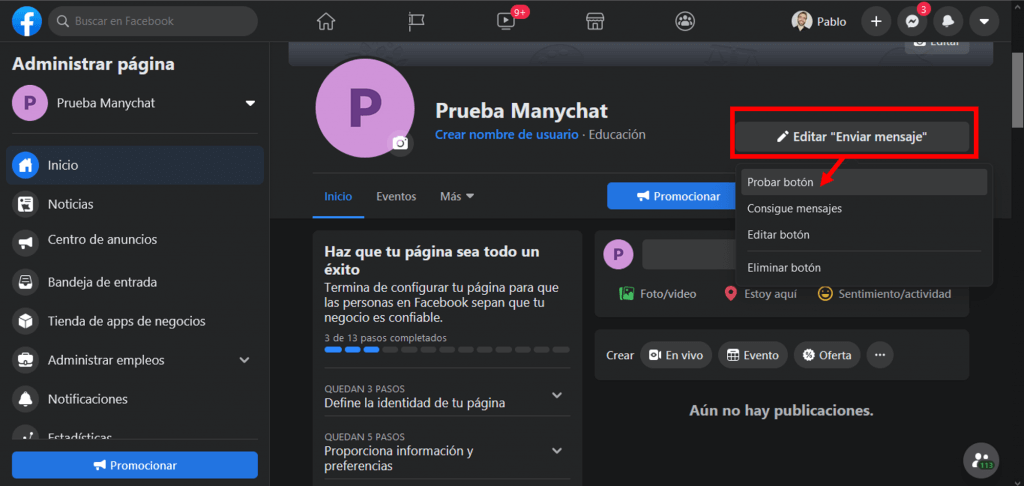Open the notifications bell in top bar
Viewport: 1024px width, 486px height.
[x=948, y=22]
